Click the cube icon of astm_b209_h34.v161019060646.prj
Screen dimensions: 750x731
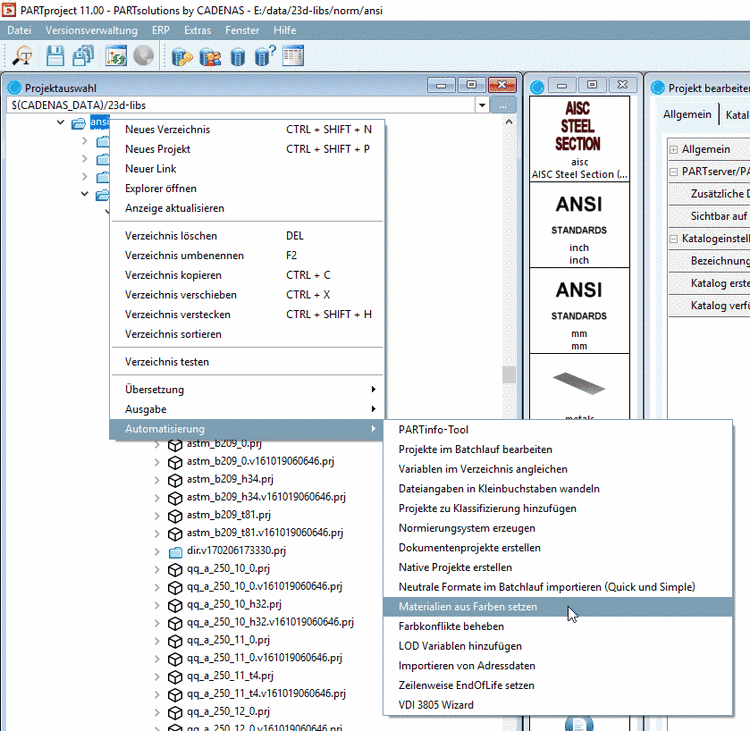[175, 498]
